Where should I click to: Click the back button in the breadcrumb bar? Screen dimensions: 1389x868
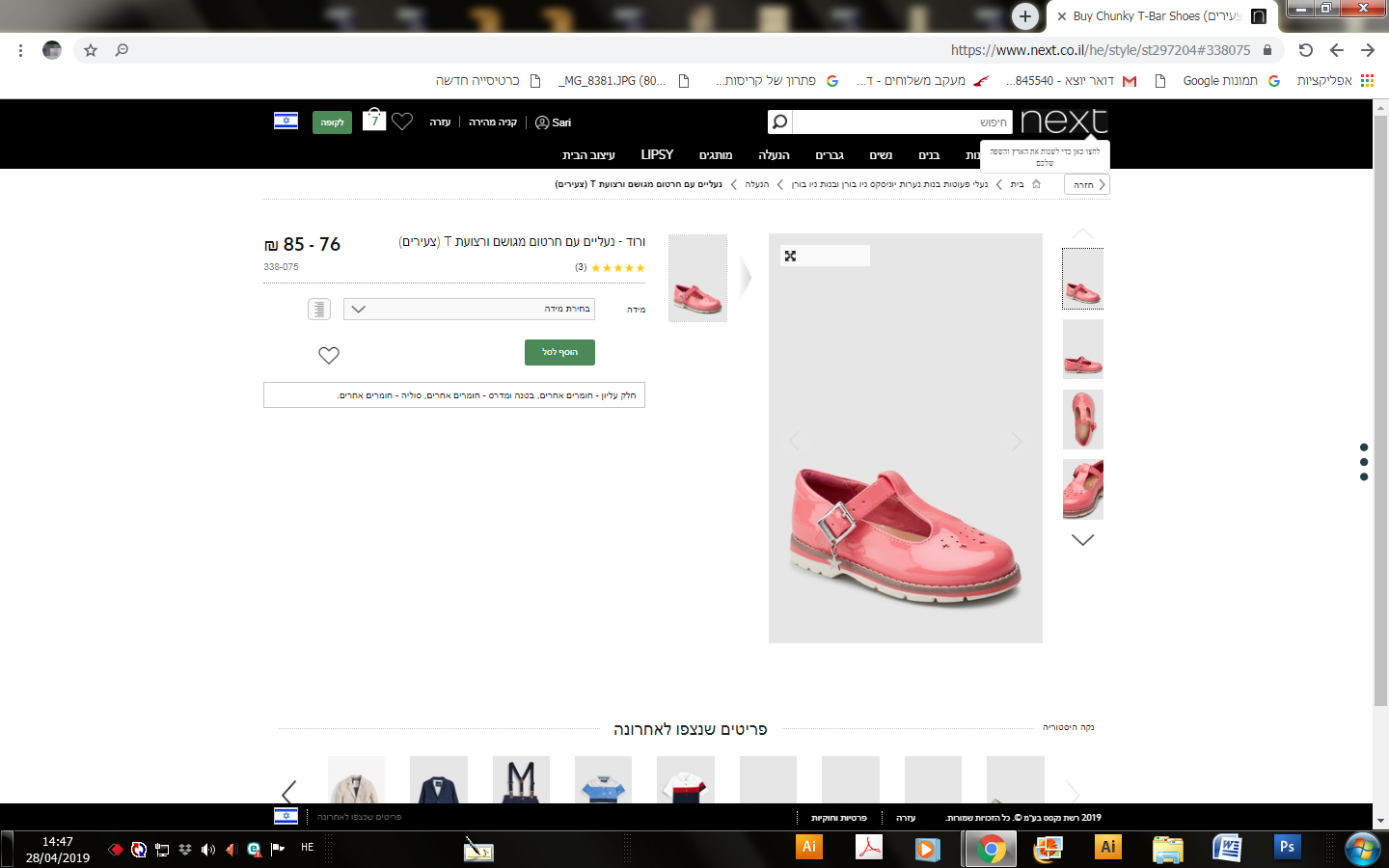[x=1087, y=184]
